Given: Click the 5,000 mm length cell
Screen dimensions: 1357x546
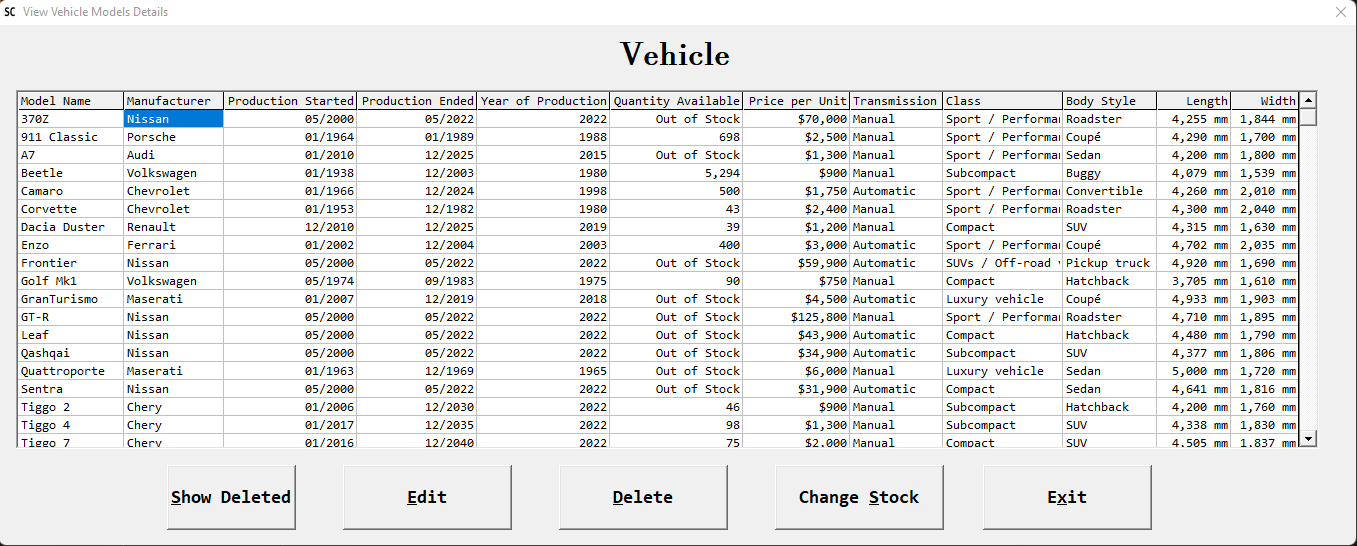Looking at the screenshot, I should (x=1194, y=371).
